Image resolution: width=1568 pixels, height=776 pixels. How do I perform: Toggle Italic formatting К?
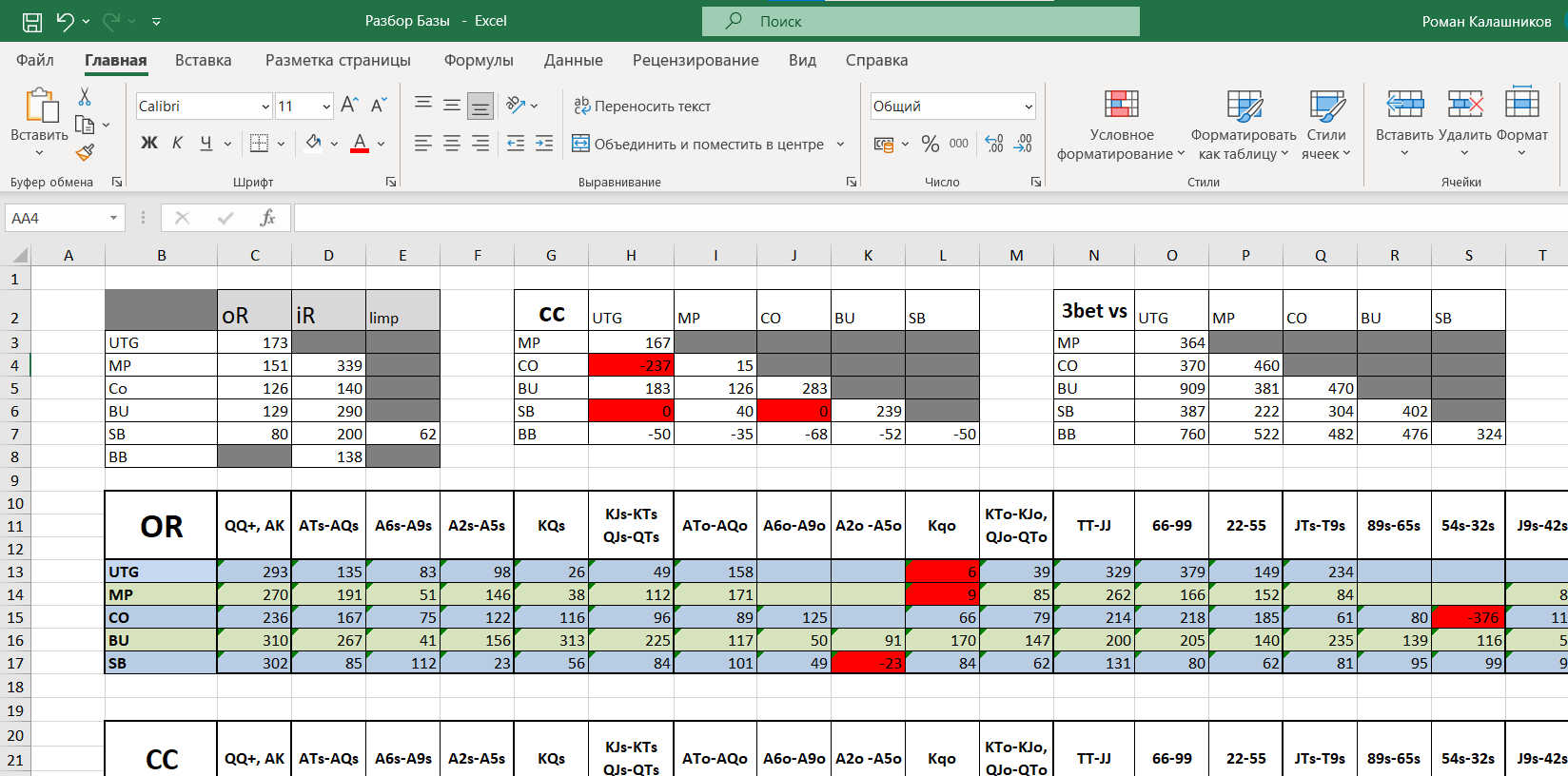coord(177,144)
